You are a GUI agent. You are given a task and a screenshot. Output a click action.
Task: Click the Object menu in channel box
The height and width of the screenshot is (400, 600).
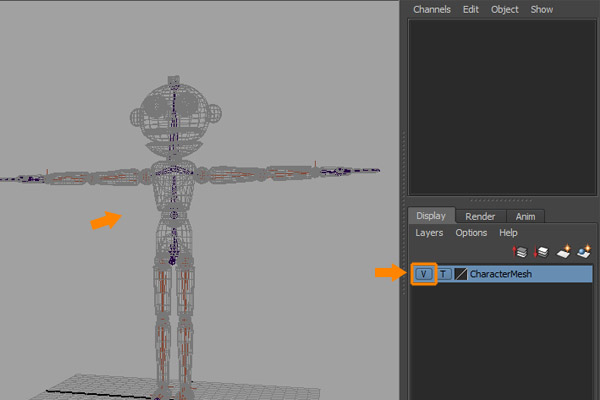pyautogui.click(x=505, y=9)
